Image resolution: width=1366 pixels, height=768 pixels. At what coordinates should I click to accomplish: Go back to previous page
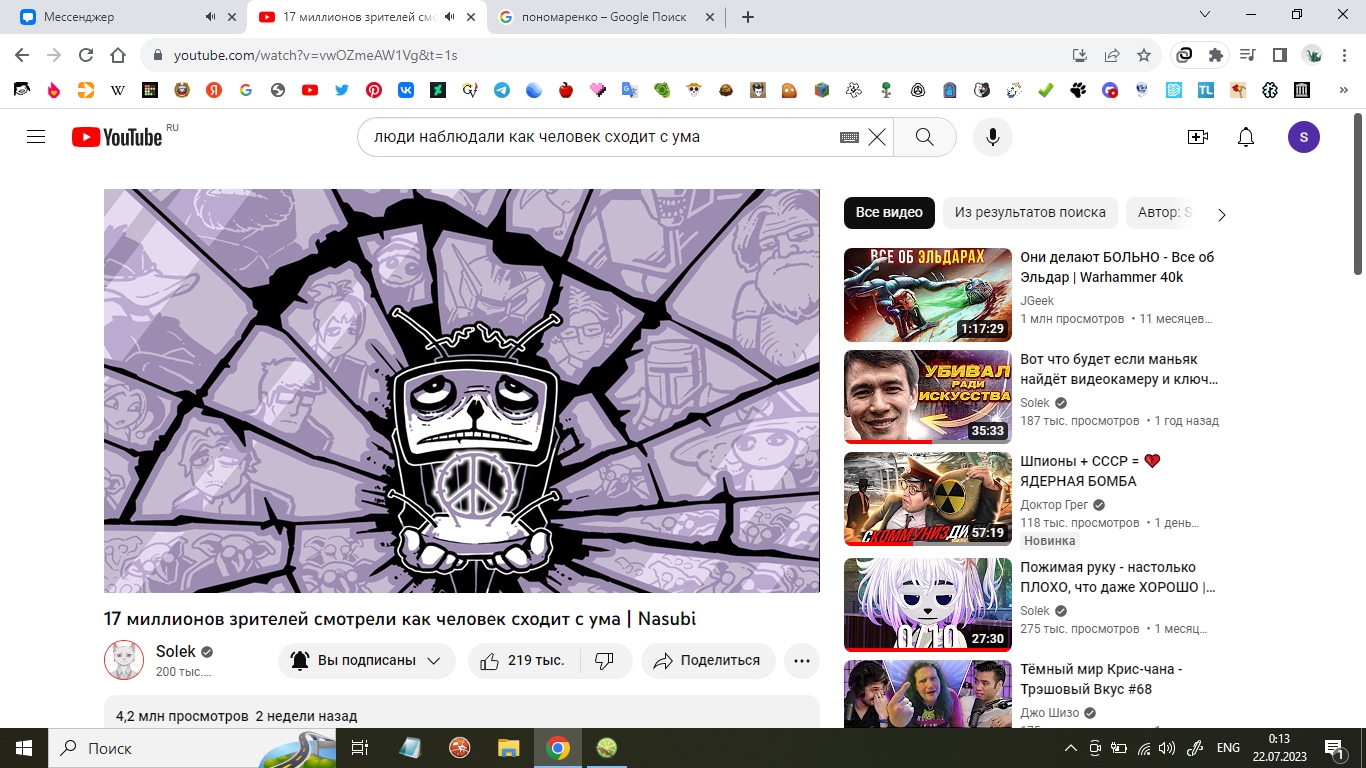click(22, 55)
